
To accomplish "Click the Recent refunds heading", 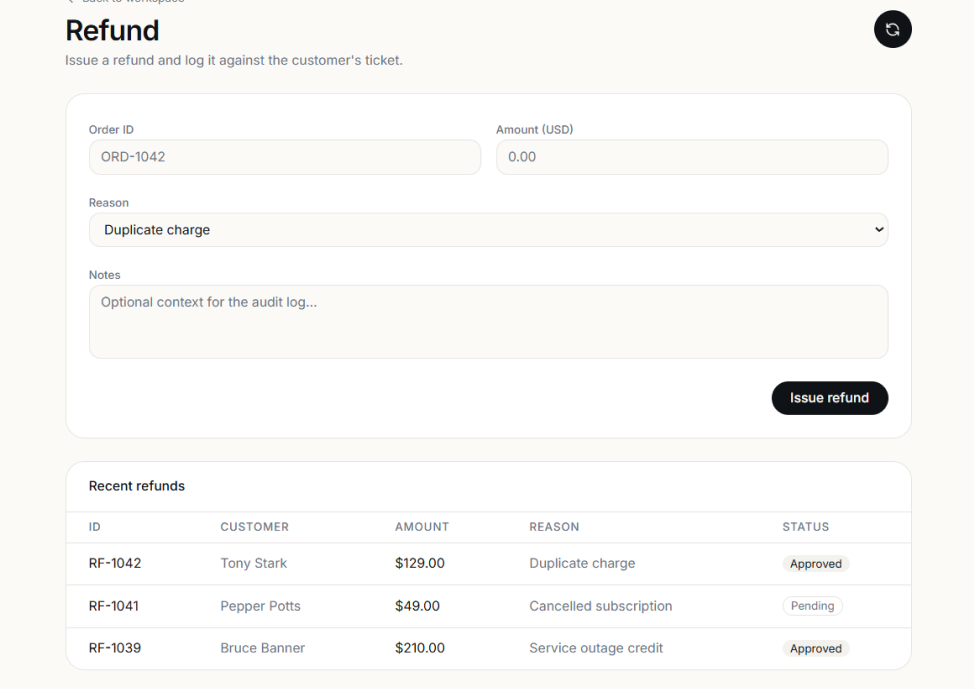I will pyautogui.click(x=137, y=486).
